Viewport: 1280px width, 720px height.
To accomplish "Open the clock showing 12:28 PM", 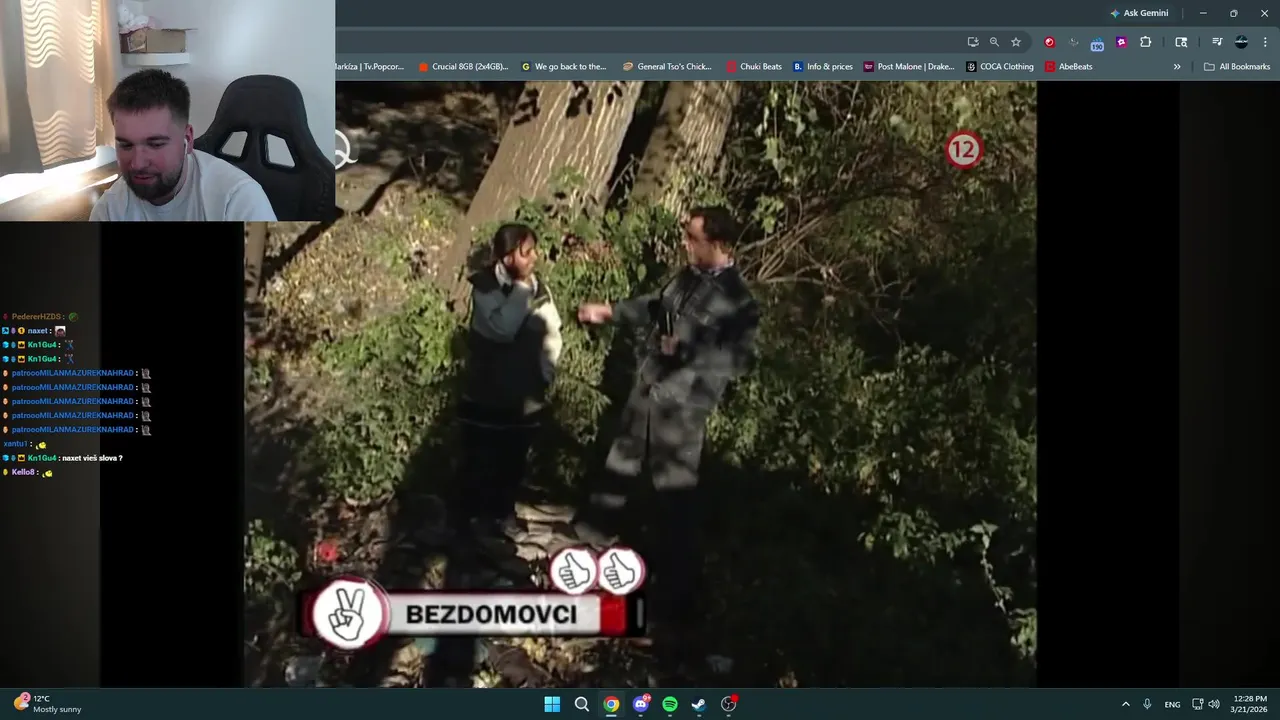I will [1250, 704].
